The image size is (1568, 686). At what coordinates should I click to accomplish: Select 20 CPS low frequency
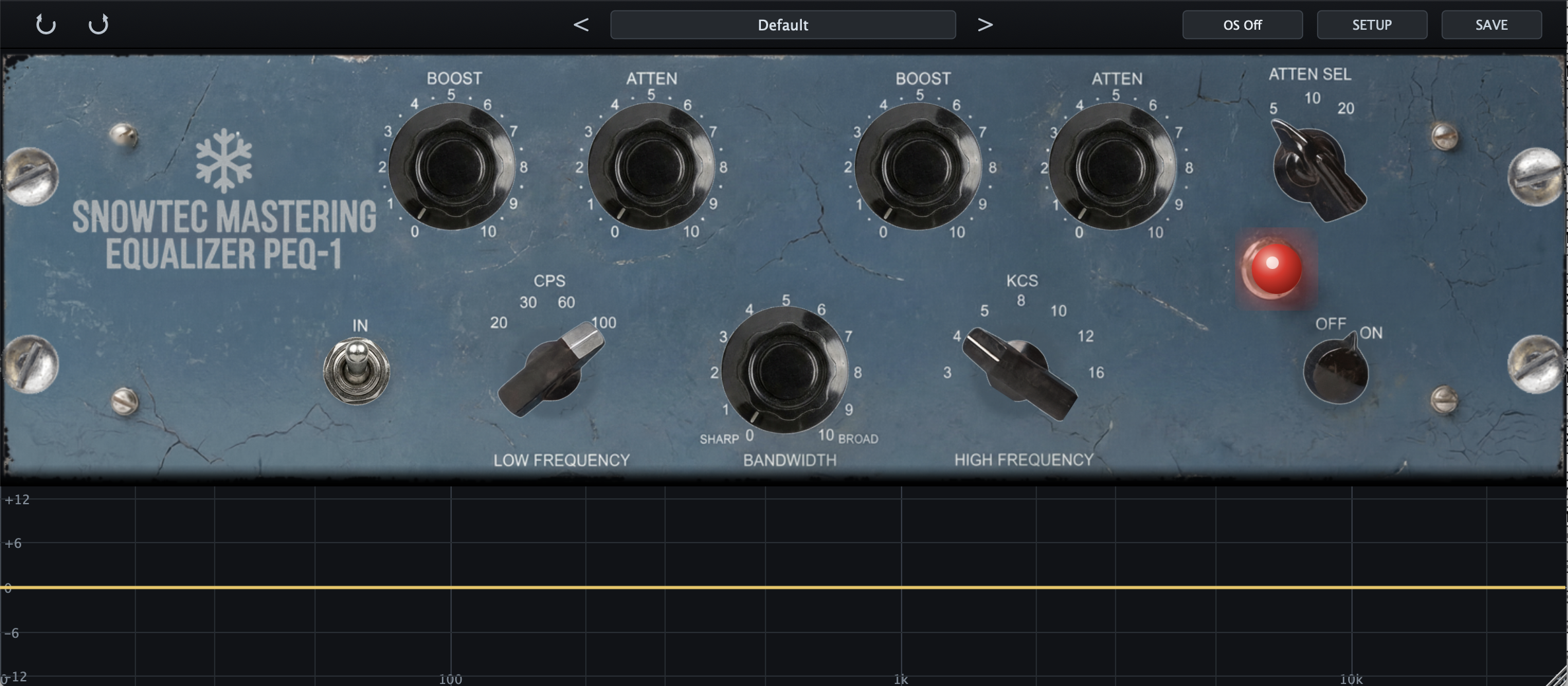click(499, 323)
